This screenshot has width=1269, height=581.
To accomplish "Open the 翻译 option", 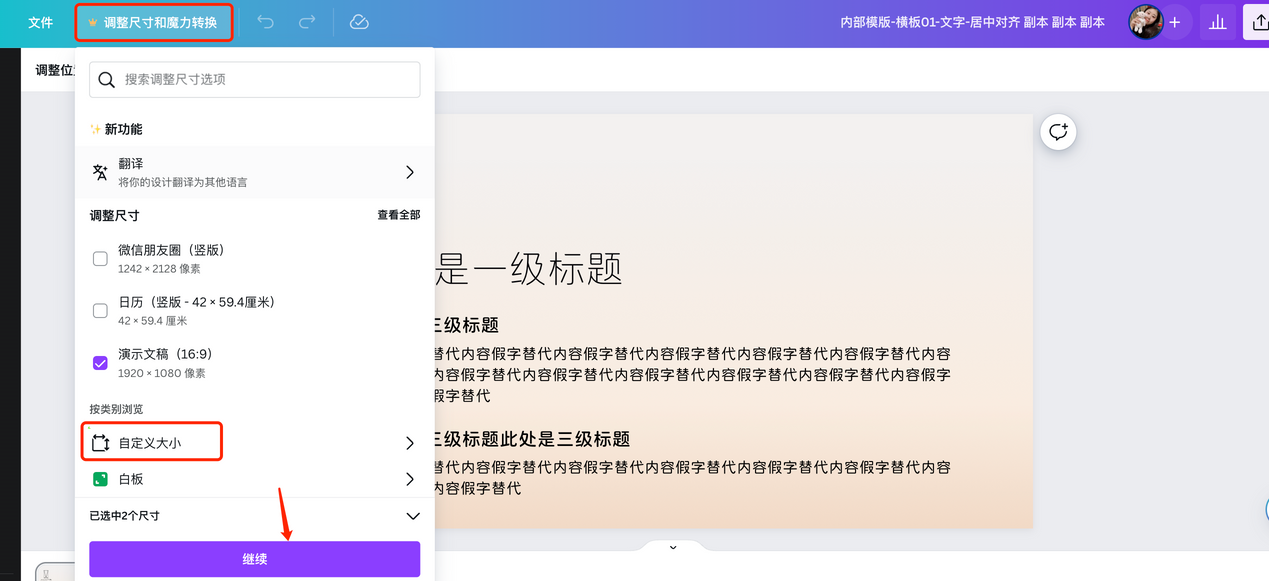I will [x=255, y=172].
